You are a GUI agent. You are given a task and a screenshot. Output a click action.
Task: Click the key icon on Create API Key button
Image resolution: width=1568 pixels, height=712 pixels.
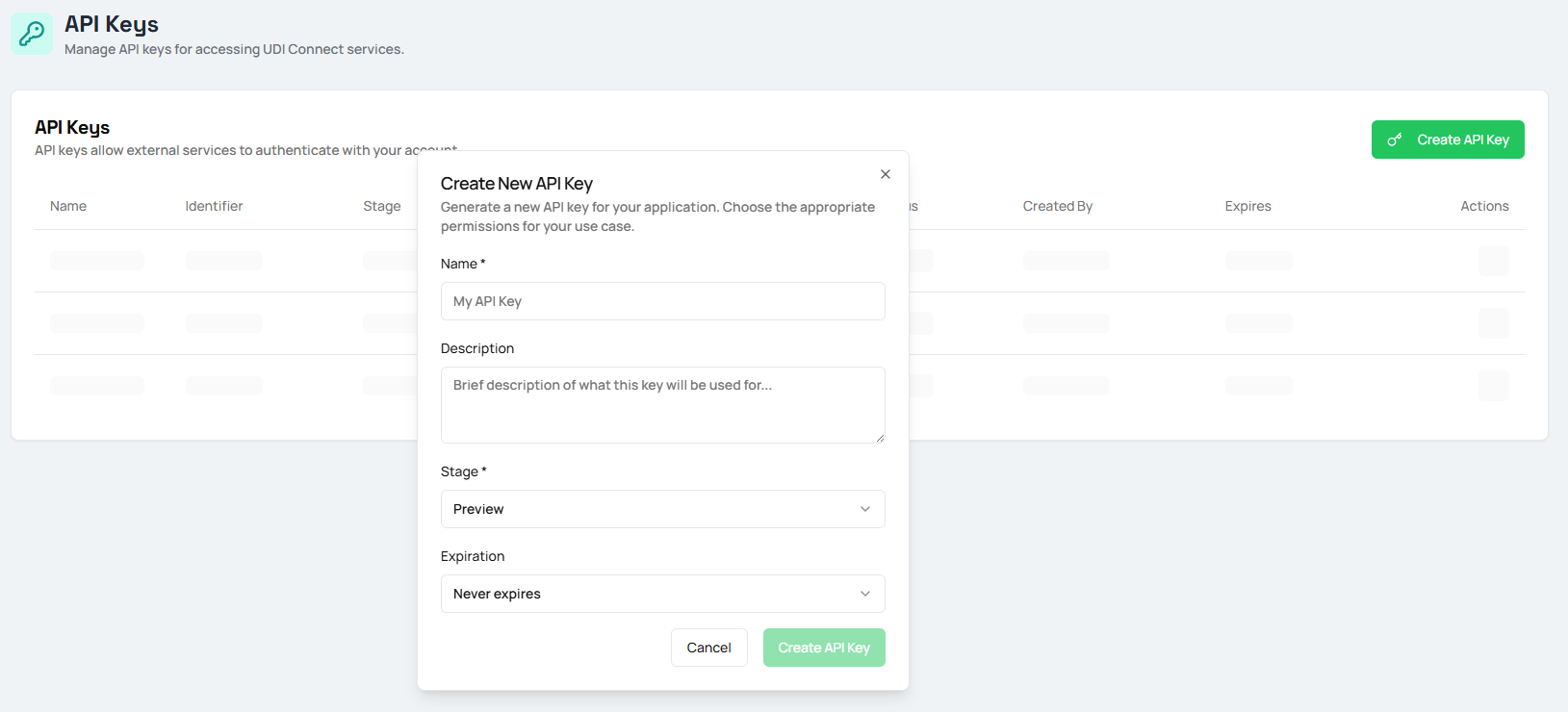click(x=1395, y=139)
